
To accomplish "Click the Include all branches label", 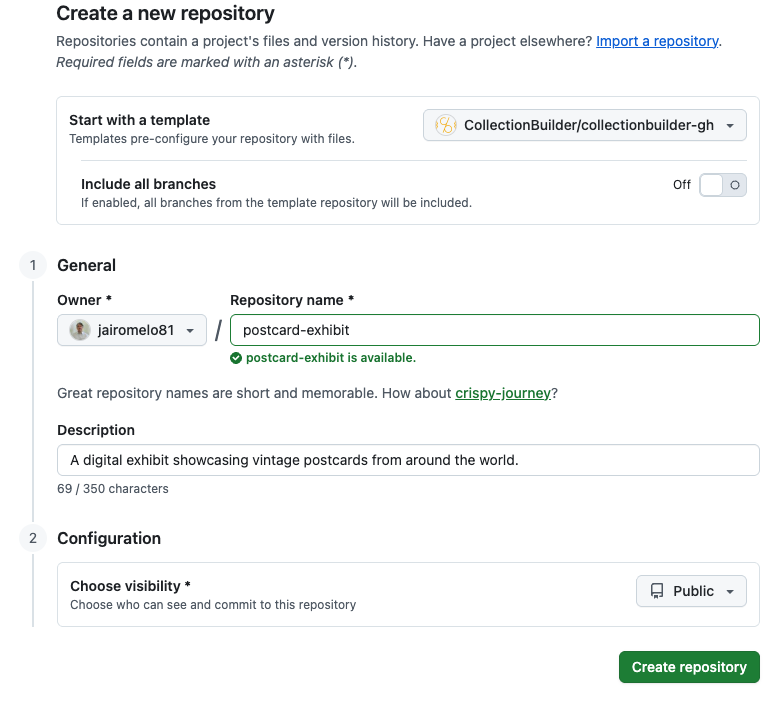I will coord(148,184).
